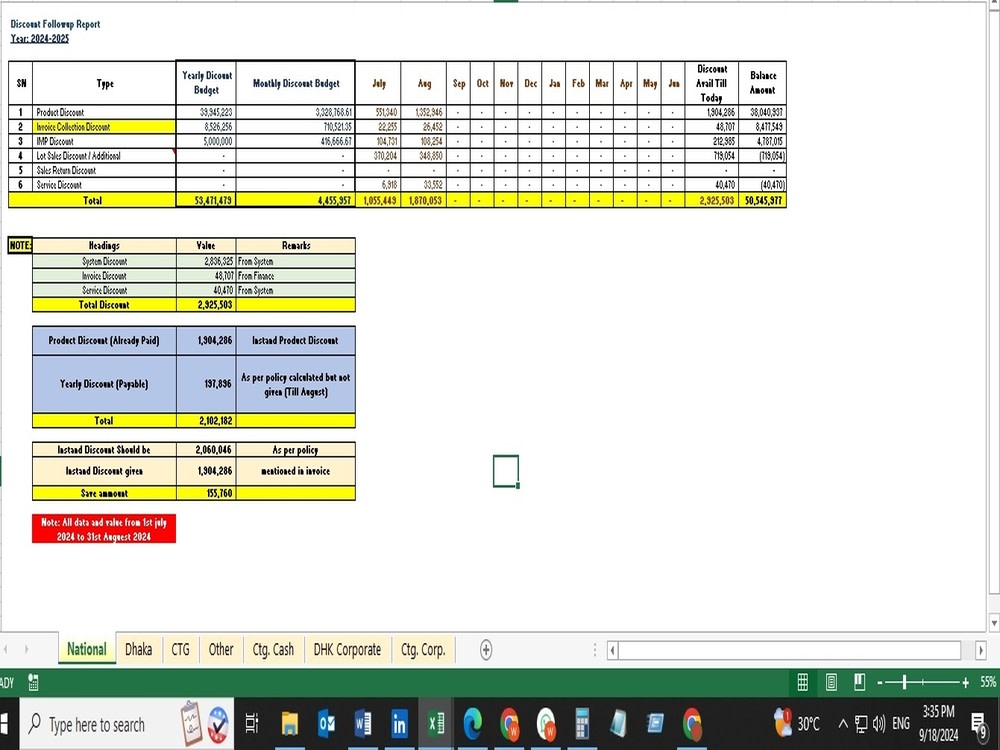Switch to Normal view in status bar
Screen dimensions: 1000x750
click(x=803, y=682)
